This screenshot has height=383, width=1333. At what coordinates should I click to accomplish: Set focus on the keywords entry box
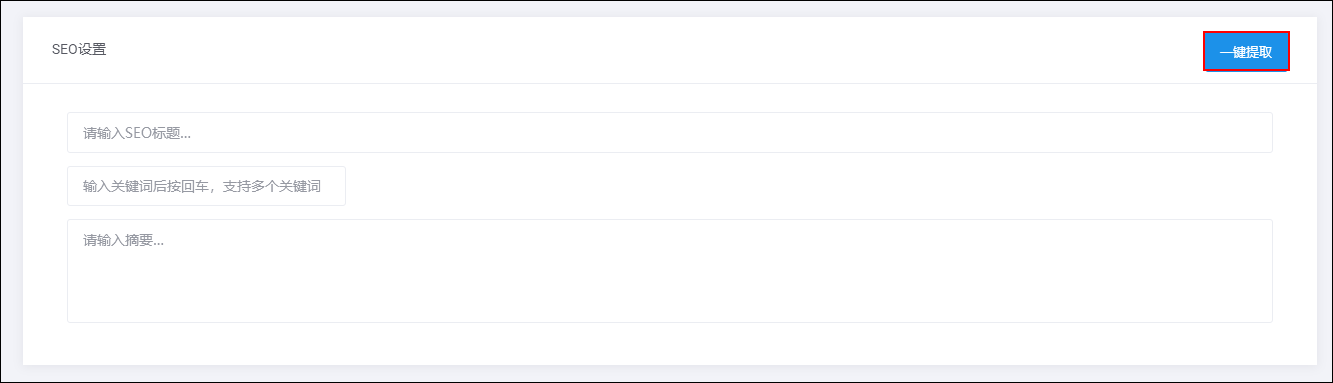point(206,186)
